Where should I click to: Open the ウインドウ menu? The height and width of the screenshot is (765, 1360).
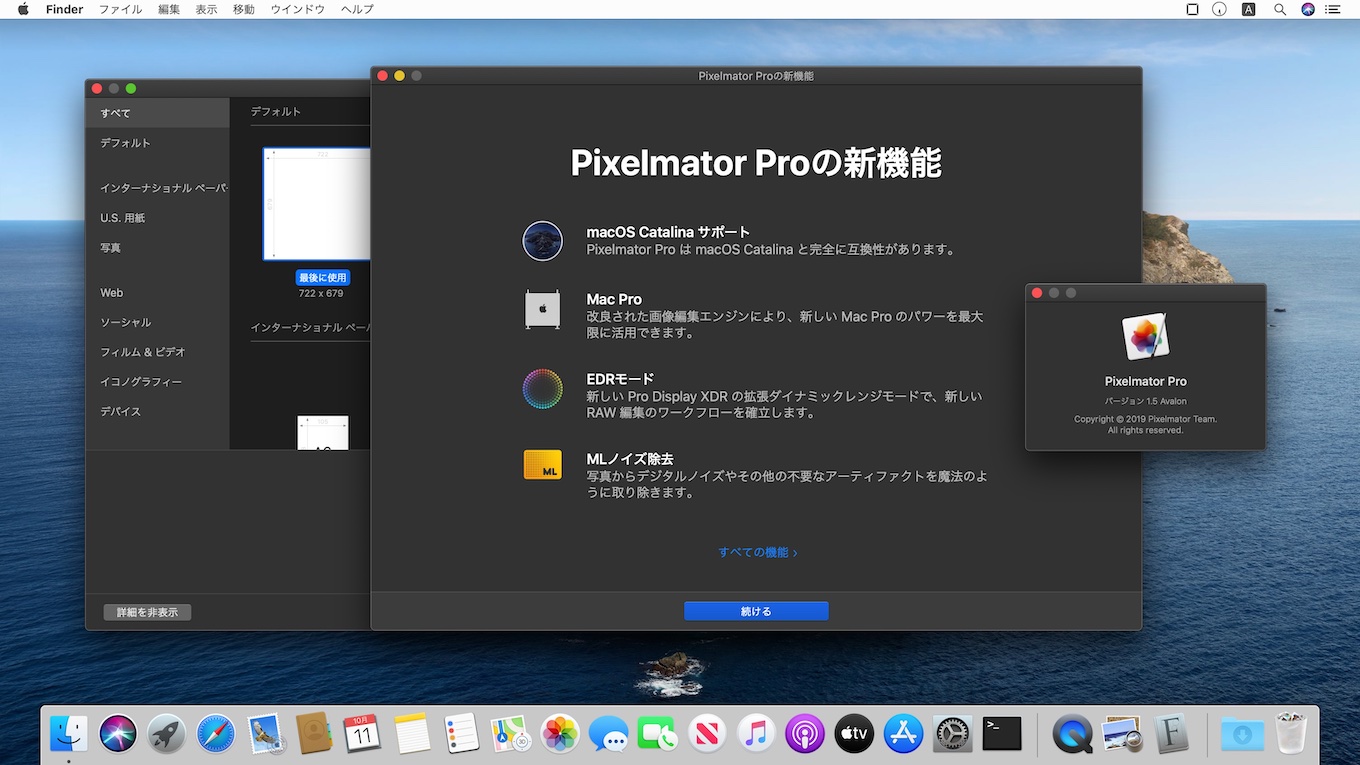tap(298, 9)
